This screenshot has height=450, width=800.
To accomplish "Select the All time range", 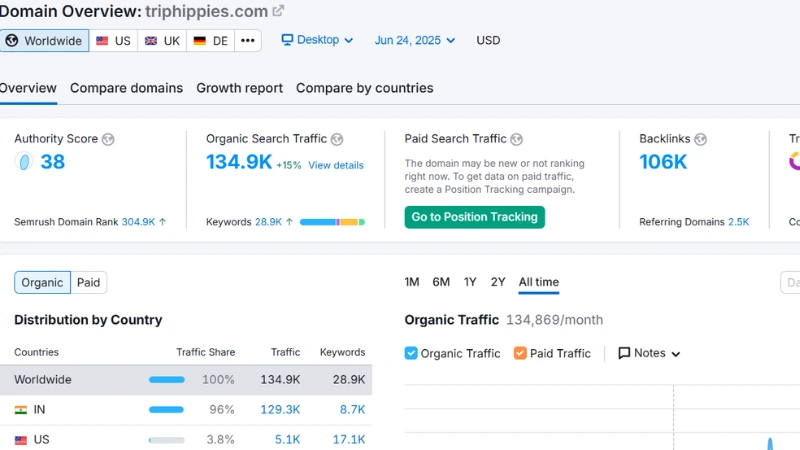I will 539,282.
